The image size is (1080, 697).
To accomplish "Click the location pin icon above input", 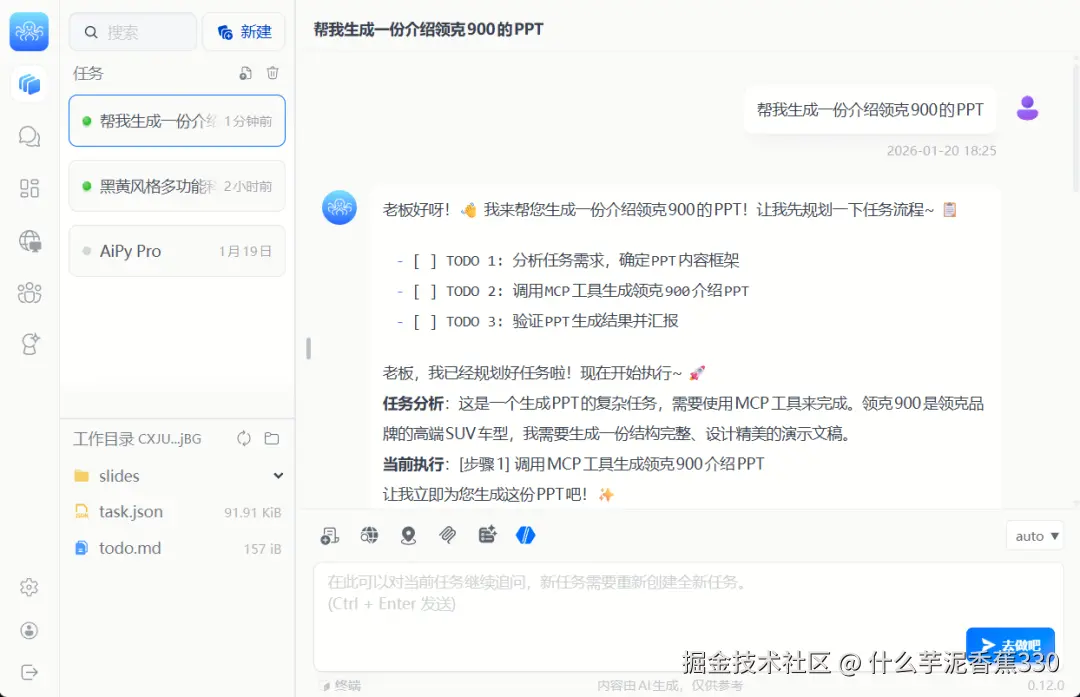I will click(408, 535).
